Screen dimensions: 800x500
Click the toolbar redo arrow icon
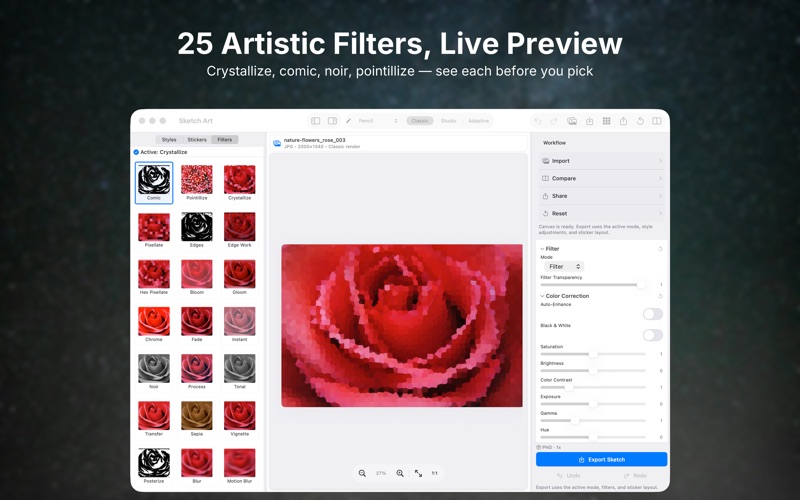[554, 121]
